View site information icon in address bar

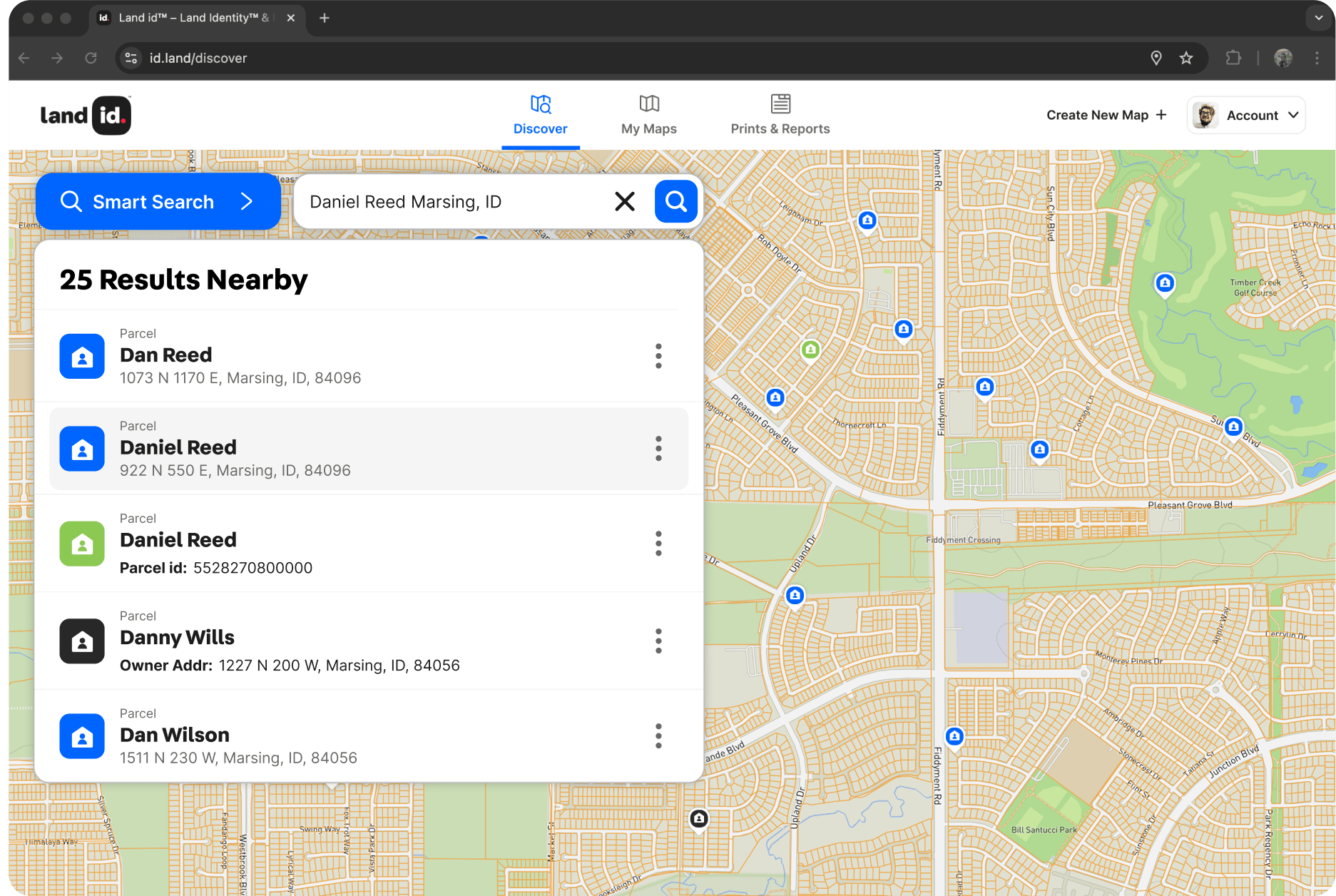click(131, 58)
